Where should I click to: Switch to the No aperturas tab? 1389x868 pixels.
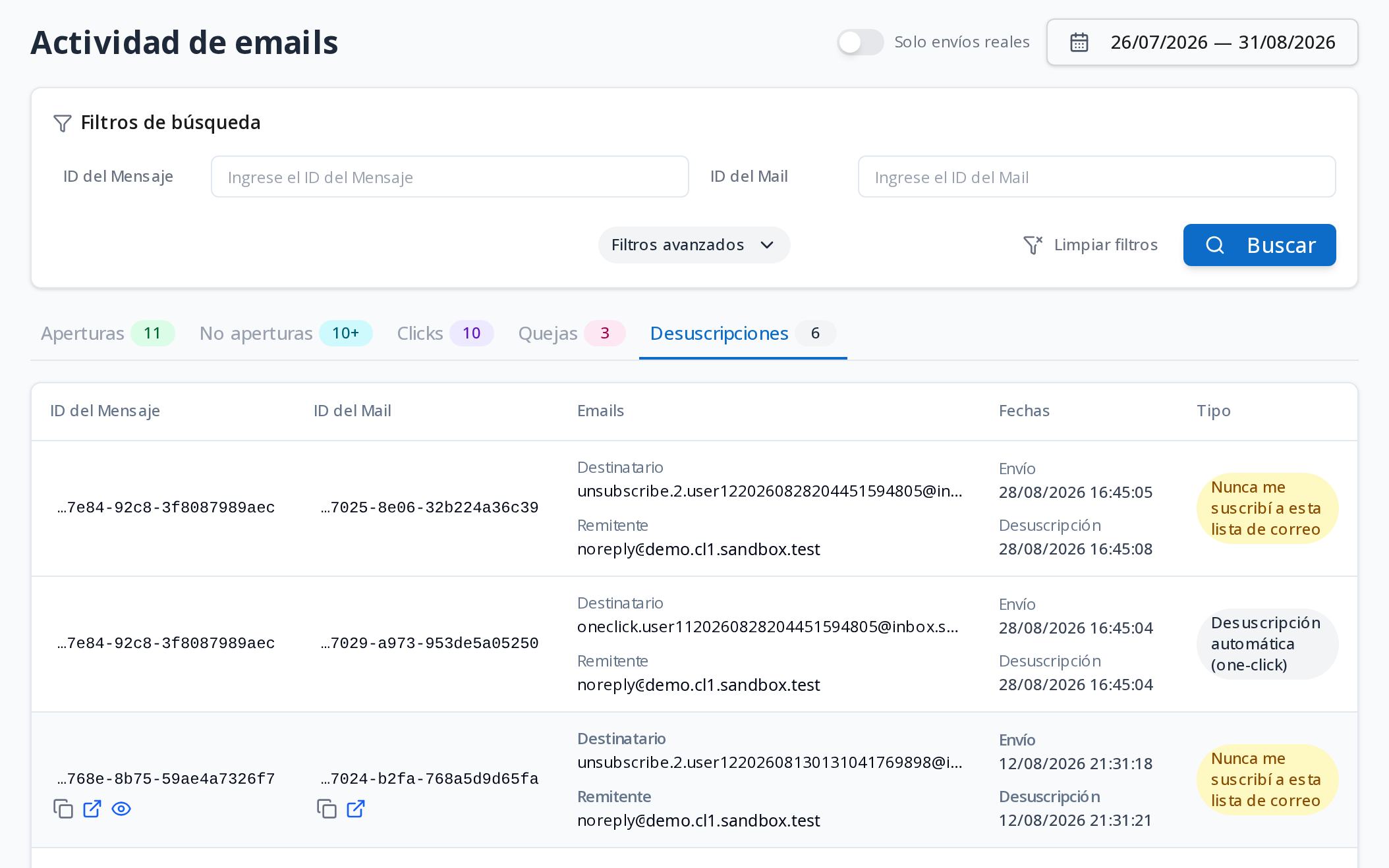tap(285, 333)
